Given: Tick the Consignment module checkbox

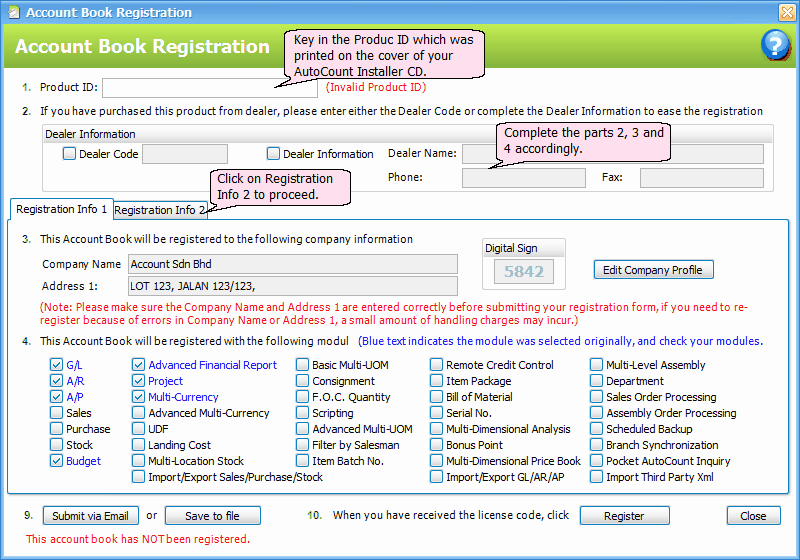Looking at the screenshot, I should pos(302,381).
